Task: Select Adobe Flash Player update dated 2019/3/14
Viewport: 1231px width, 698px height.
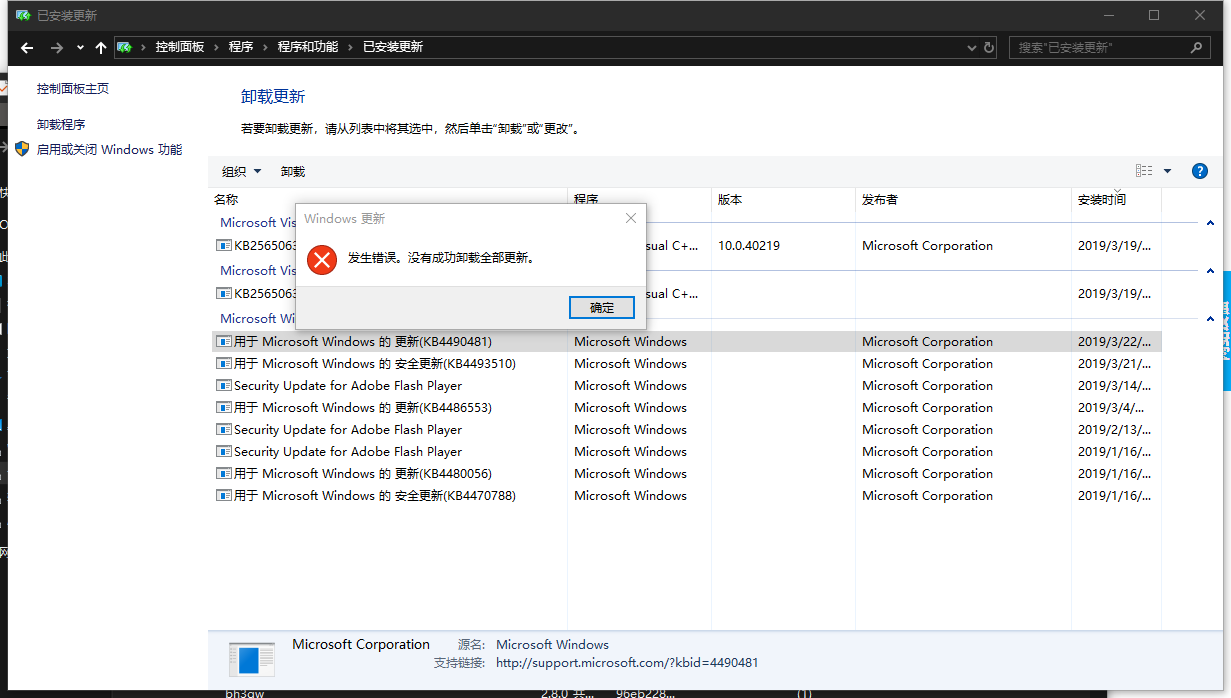Action: tap(687, 385)
